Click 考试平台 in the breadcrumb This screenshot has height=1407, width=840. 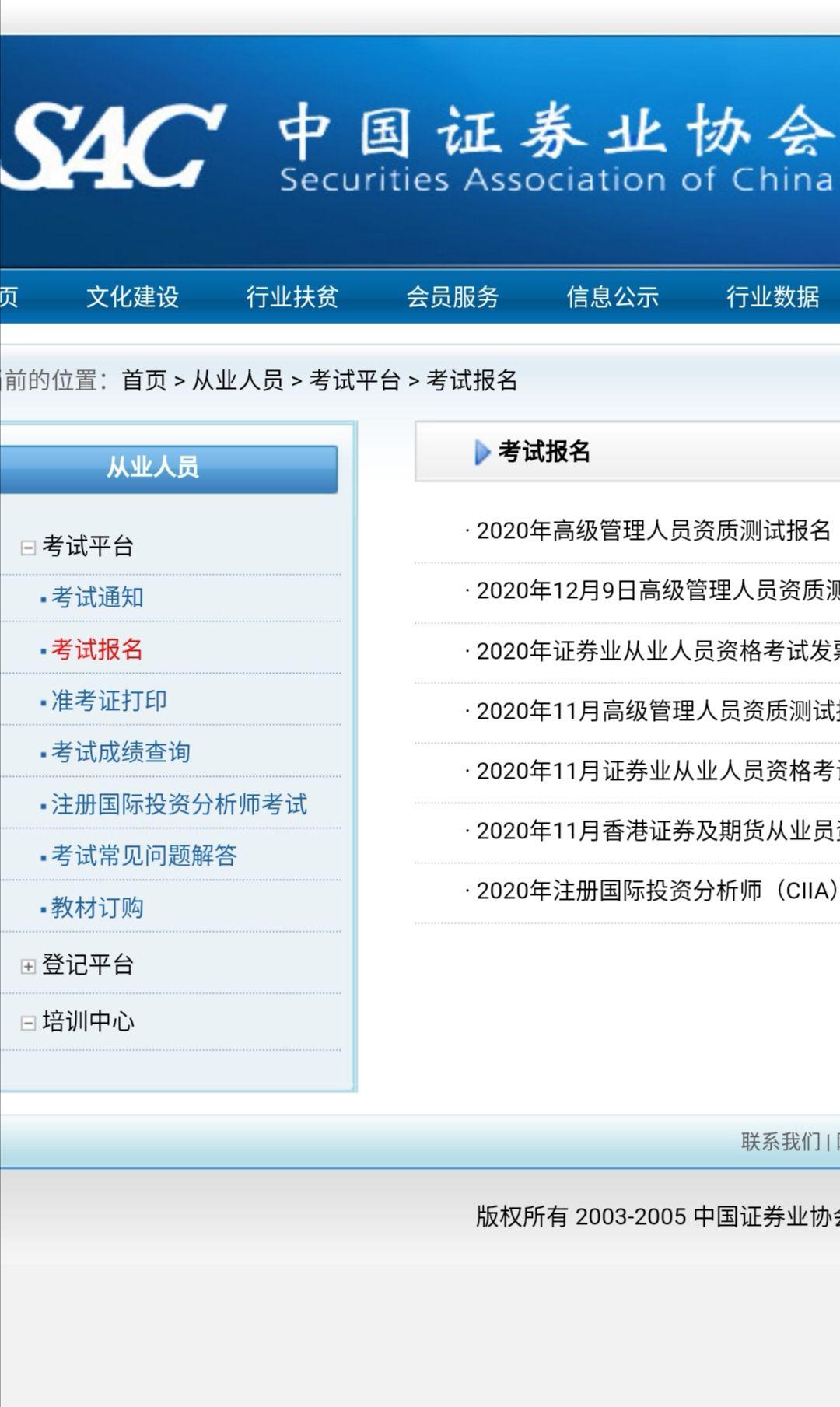point(355,380)
